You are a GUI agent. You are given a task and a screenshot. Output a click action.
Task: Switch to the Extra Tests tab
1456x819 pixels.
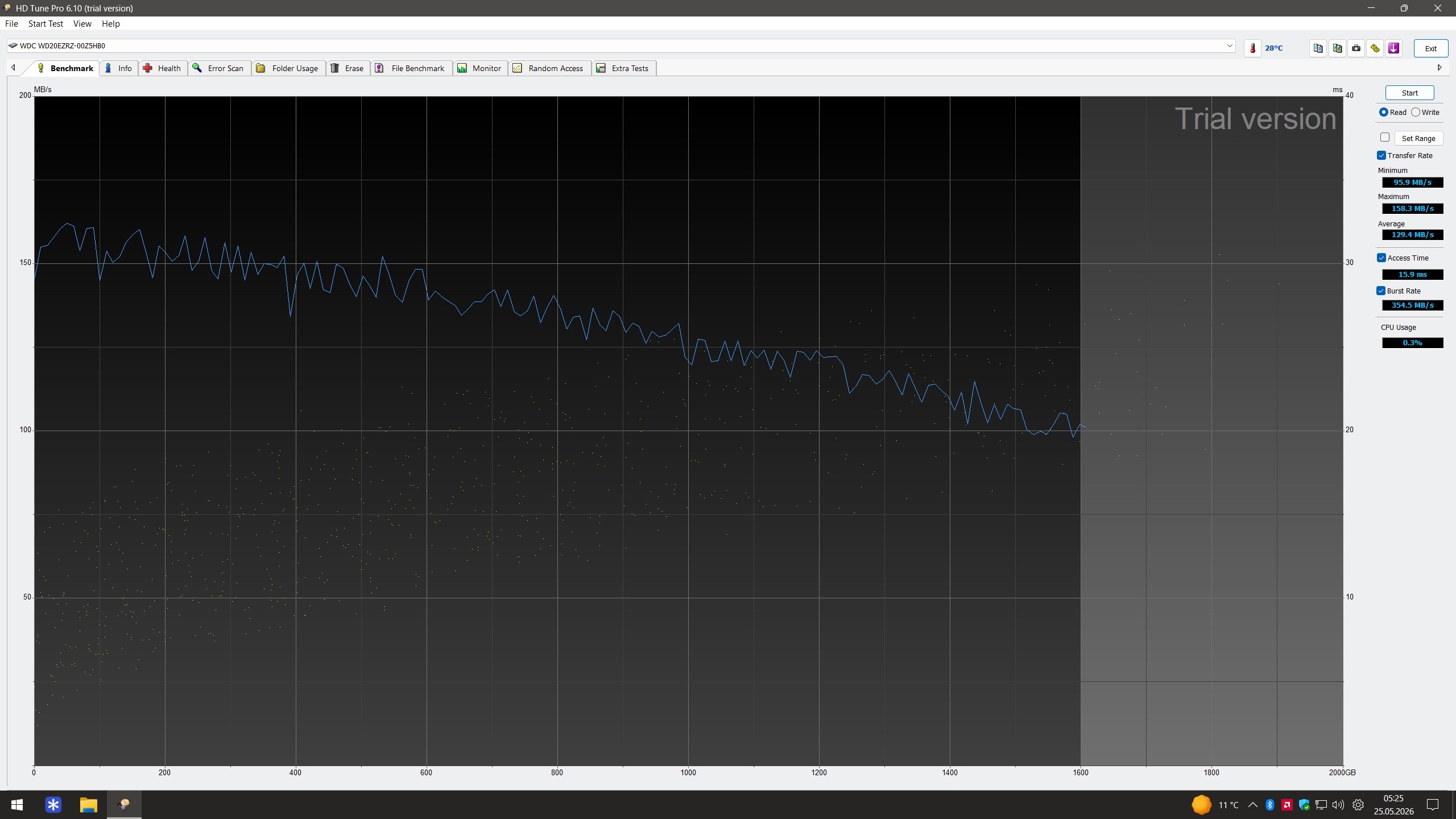coord(623,68)
